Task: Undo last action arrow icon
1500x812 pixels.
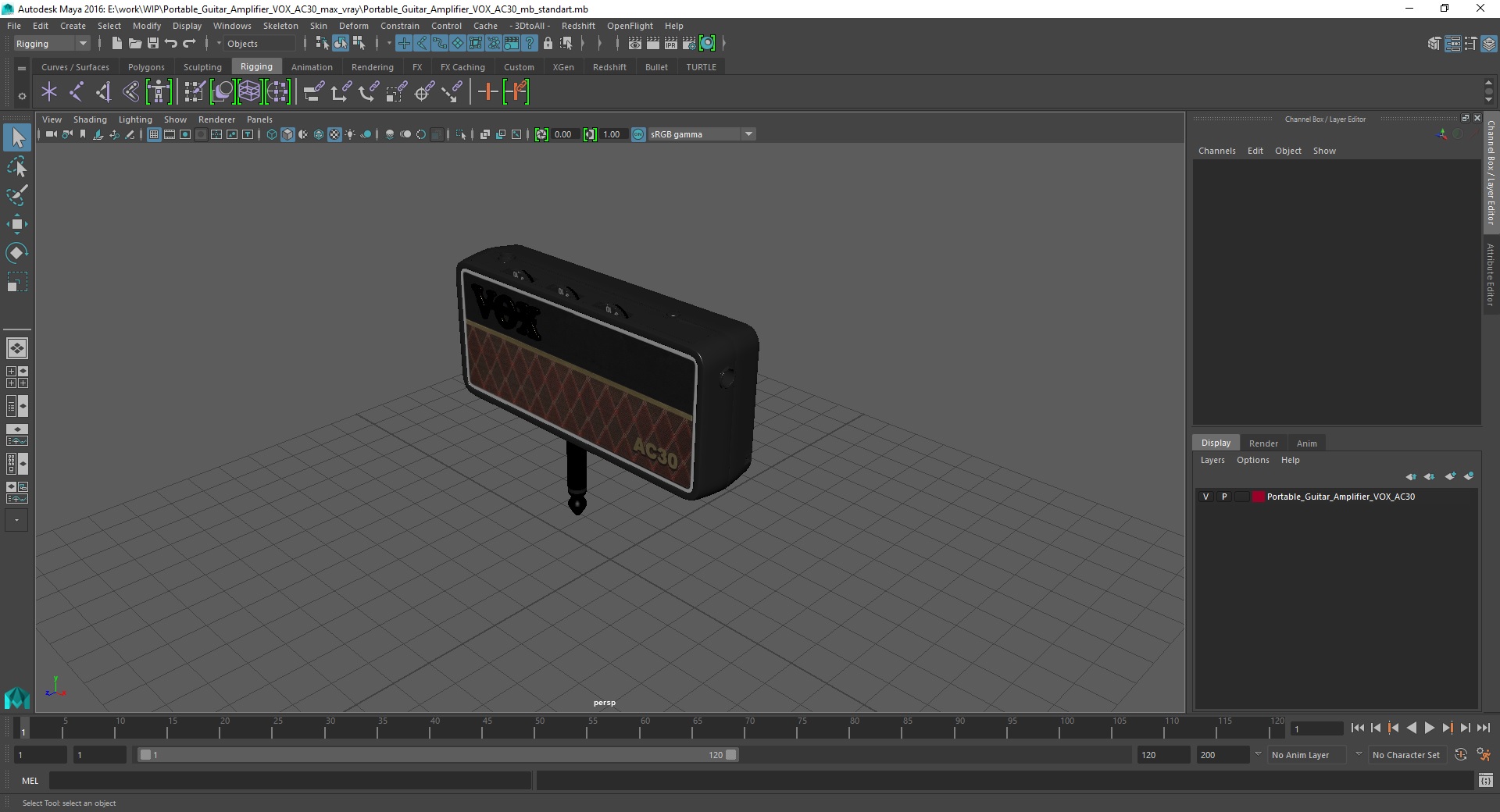Action: click(171, 44)
